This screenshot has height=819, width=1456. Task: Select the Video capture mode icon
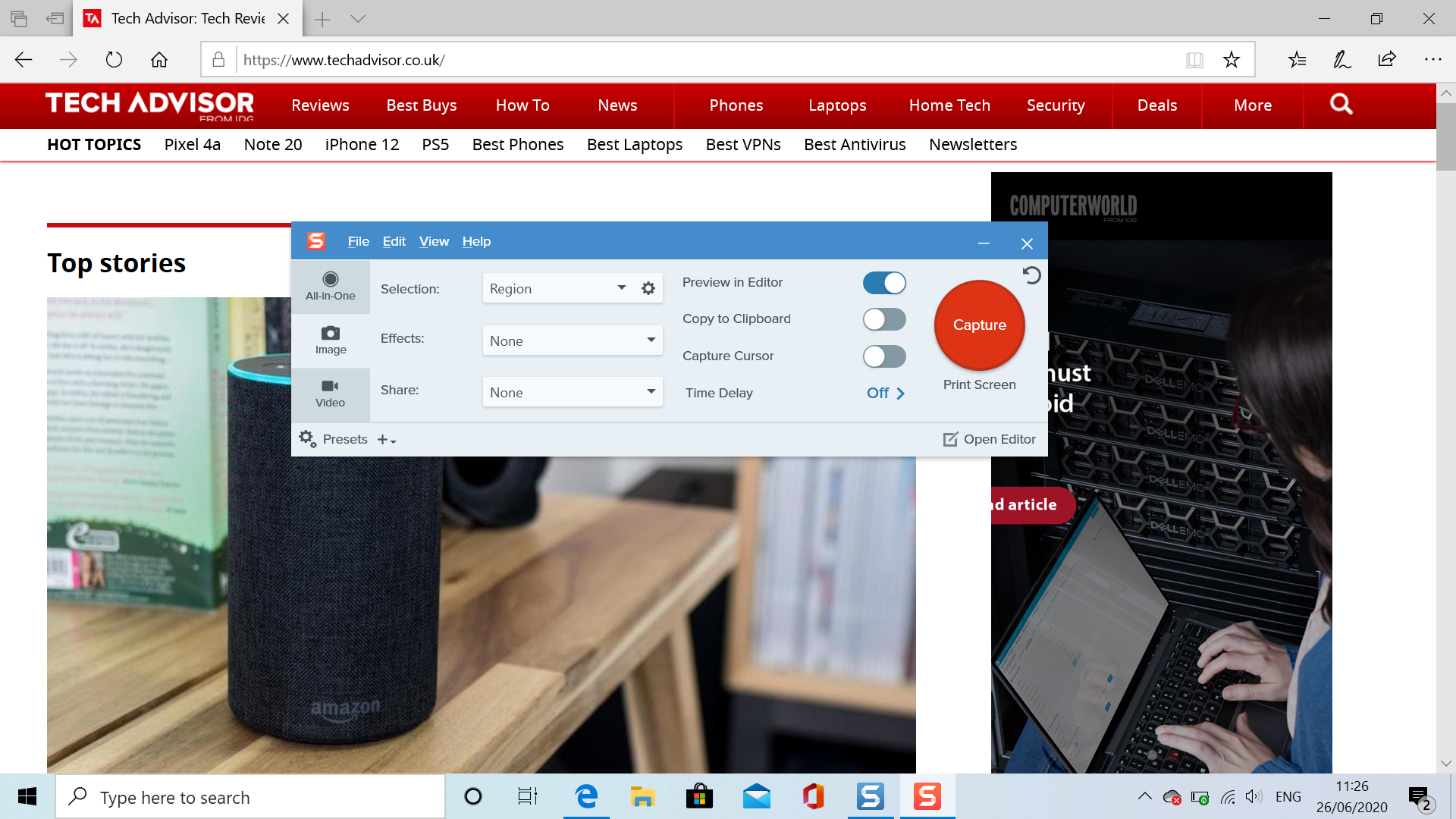pyautogui.click(x=330, y=392)
